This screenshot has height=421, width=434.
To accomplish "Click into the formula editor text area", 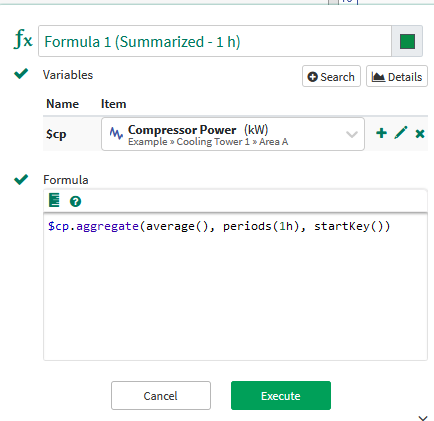I will [x=235, y=287].
